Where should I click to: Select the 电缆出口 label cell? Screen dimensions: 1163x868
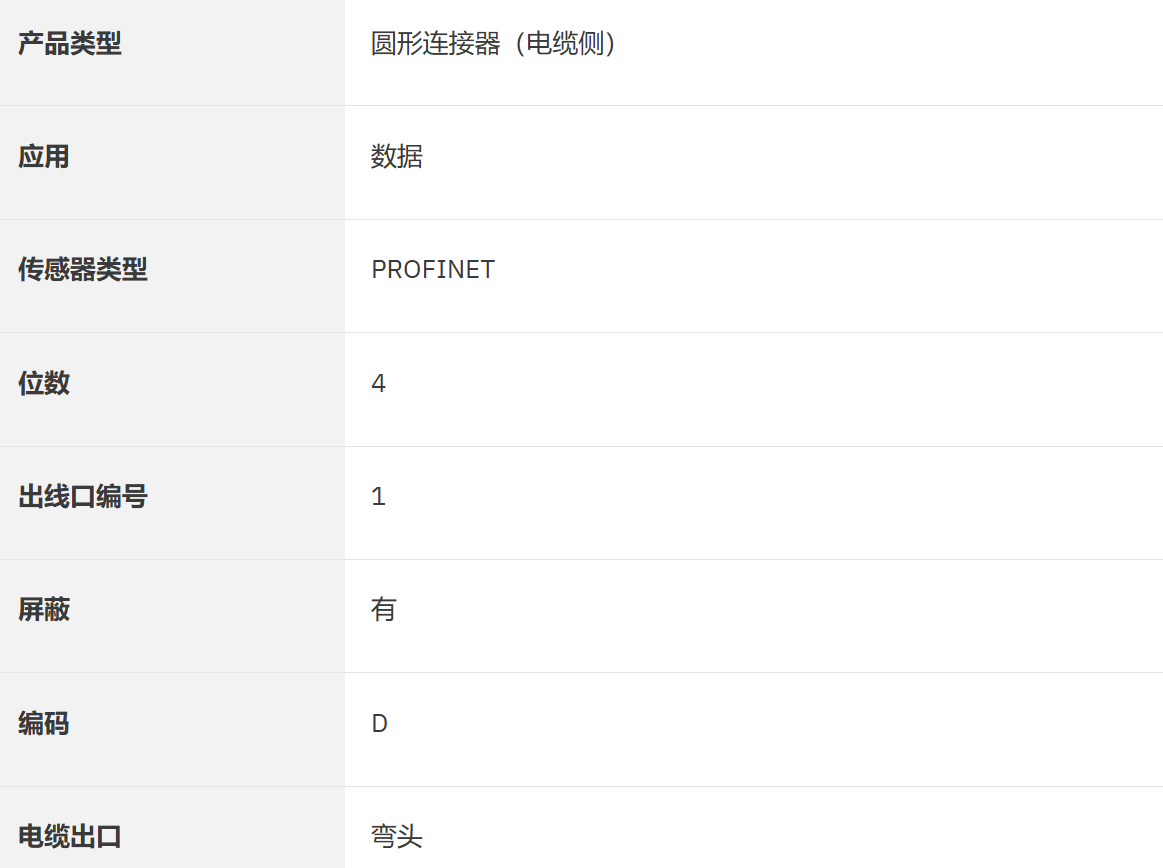tap(172, 828)
